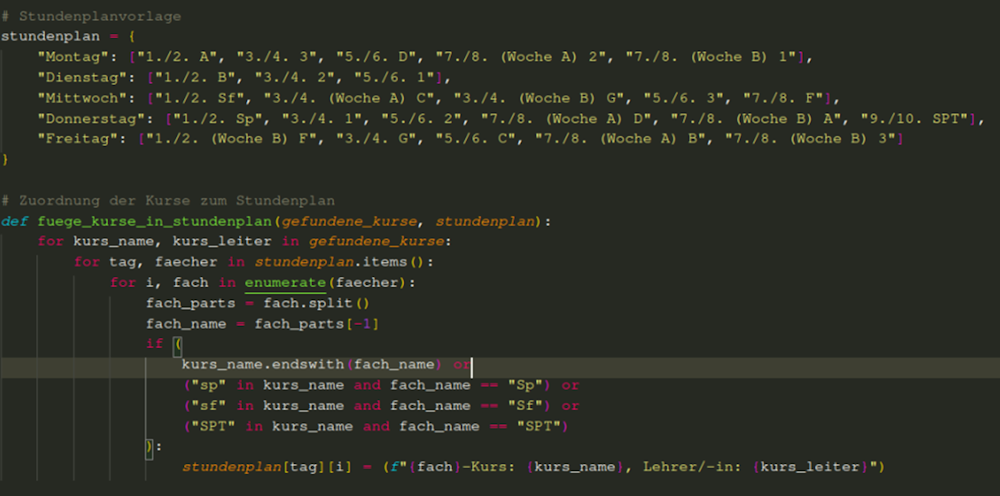Click 'kurs_name.endswith(fach_name)' expression
The width and height of the screenshot is (1000, 496).
tap(312, 365)
